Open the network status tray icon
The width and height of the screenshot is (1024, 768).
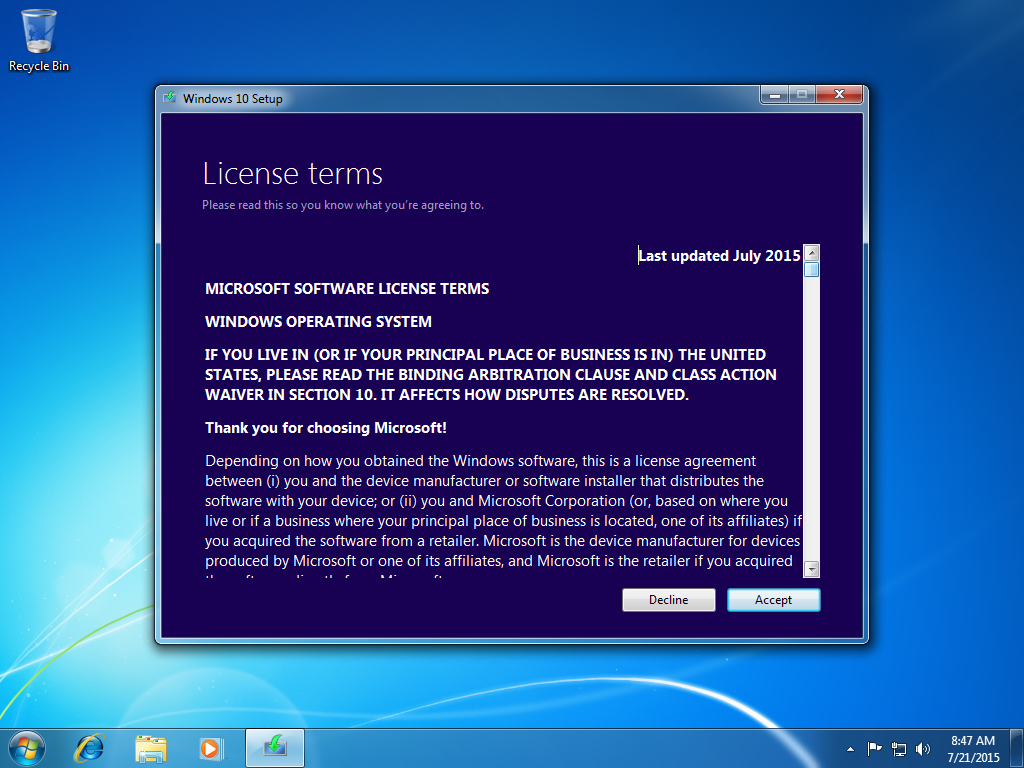(x=899, y=749)
